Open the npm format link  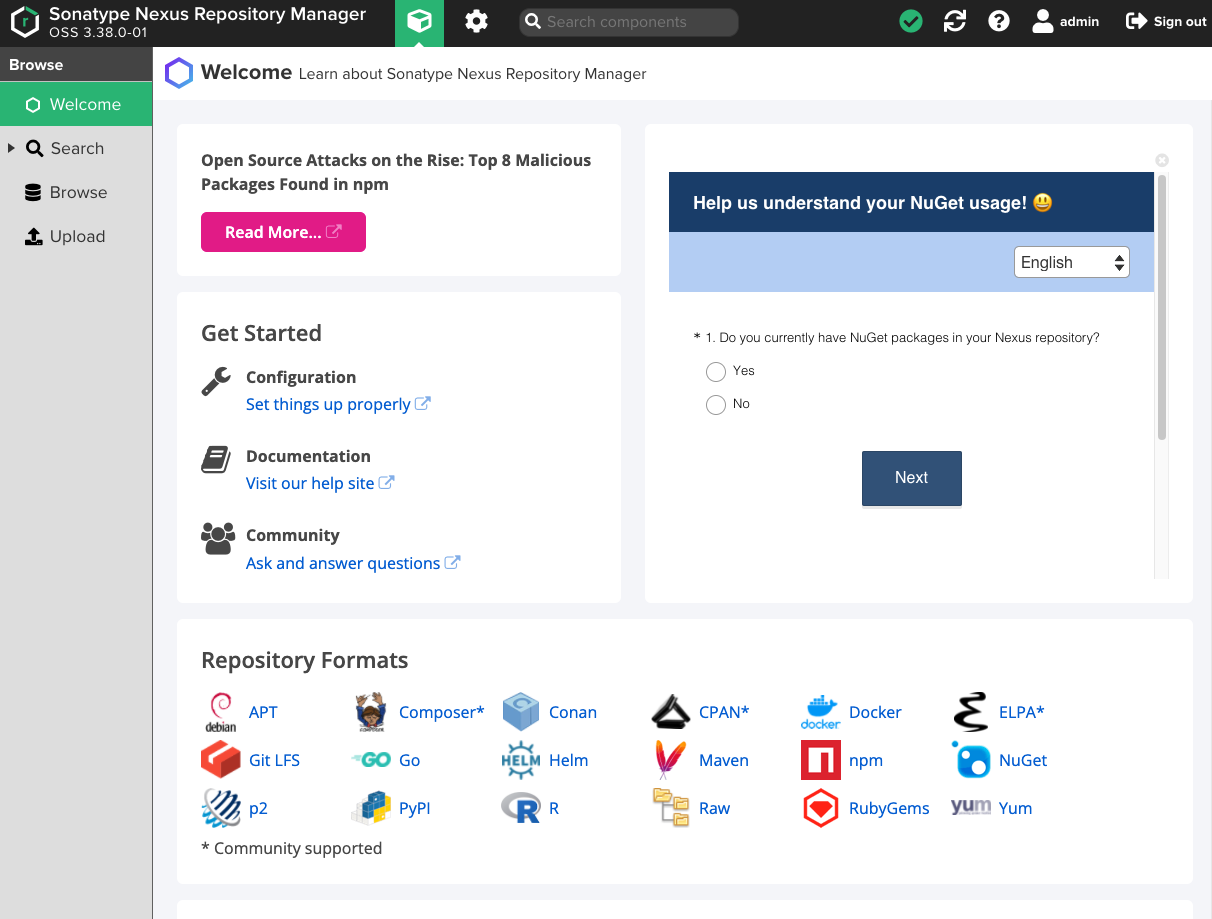point(866,760)
